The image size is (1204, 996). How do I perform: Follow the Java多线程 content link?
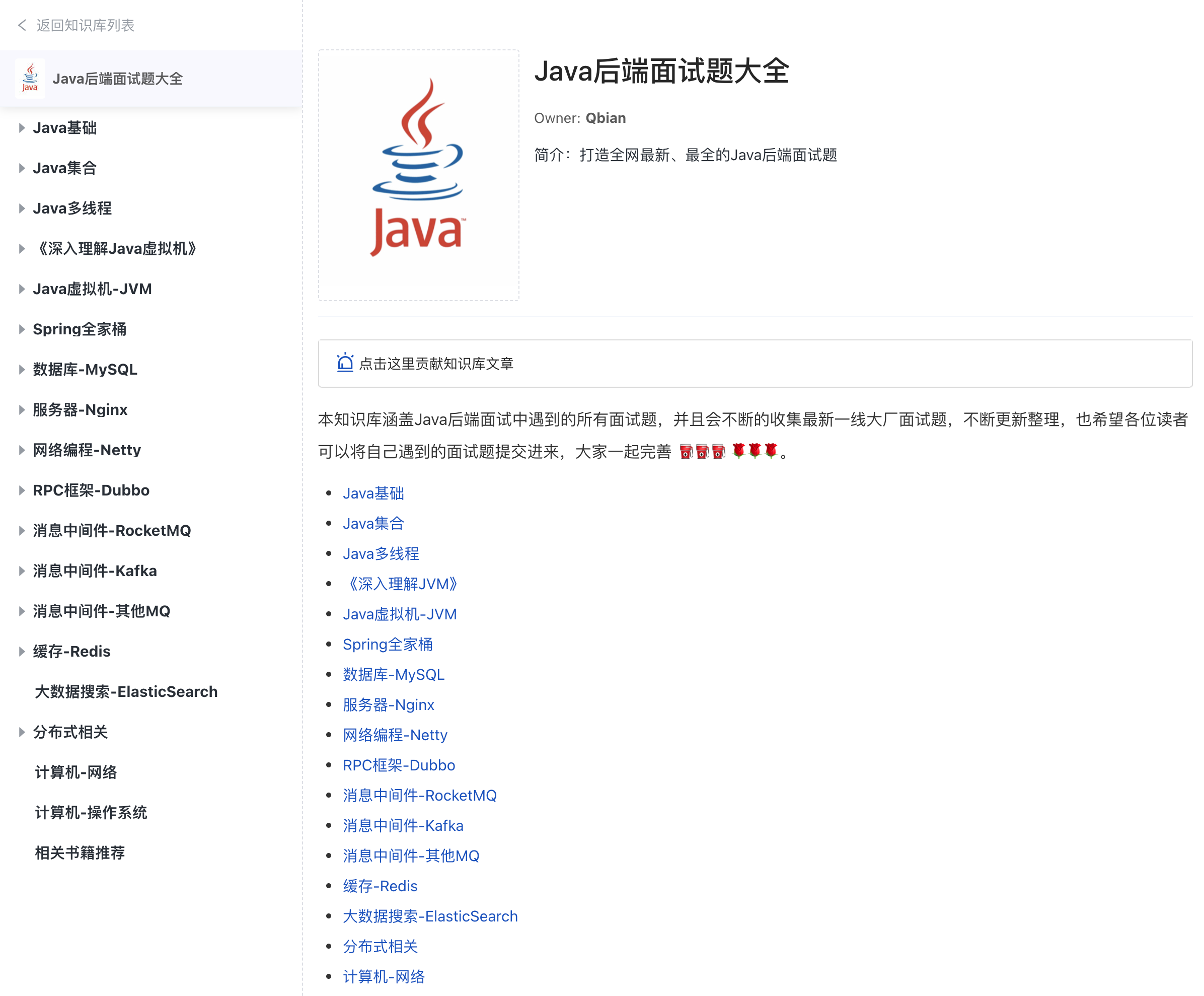(x=381, y=553)
